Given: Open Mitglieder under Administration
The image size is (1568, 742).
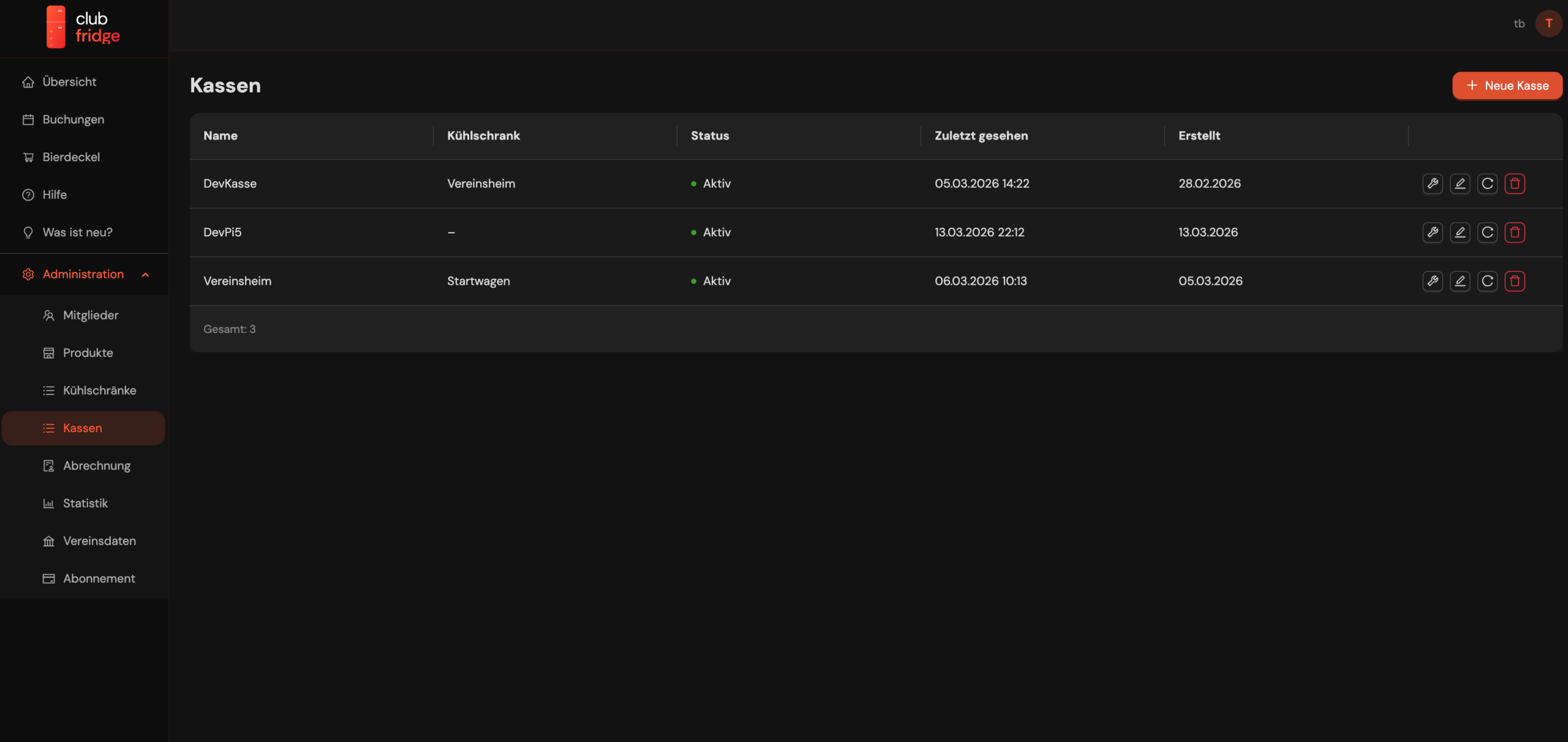Looking at the screenshot, I should [x=91, y=315].
